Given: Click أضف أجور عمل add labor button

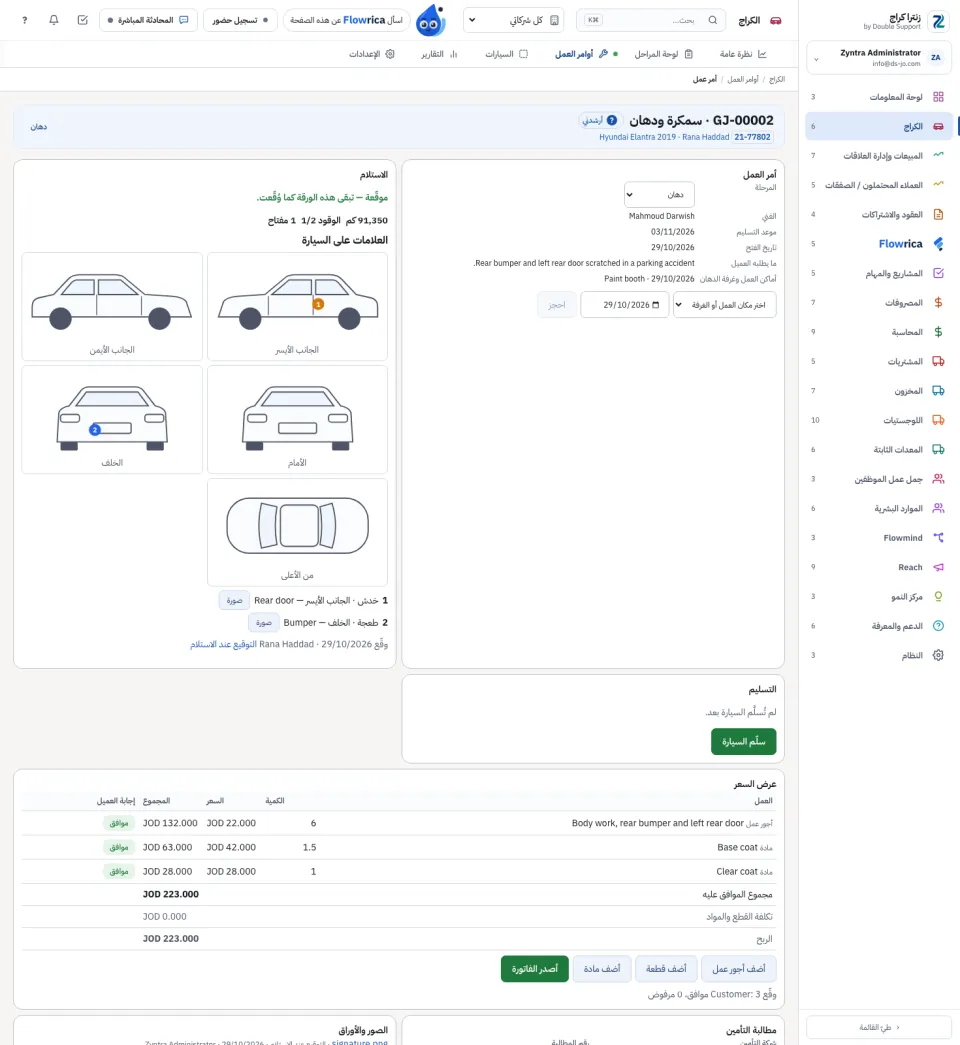Looking at the screenshot, I should click(x=739, y=968).
